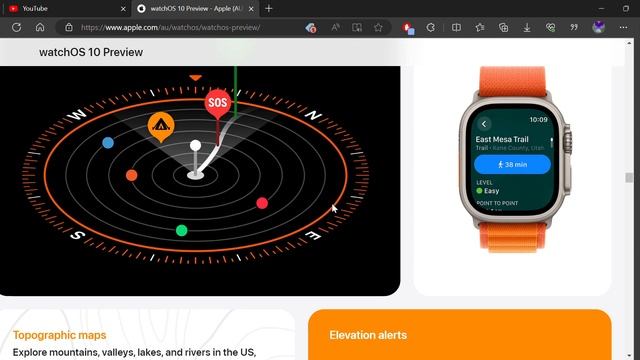Open the red extension icon in the toolbar
This screenshot has height=360, width=640.
408,28
